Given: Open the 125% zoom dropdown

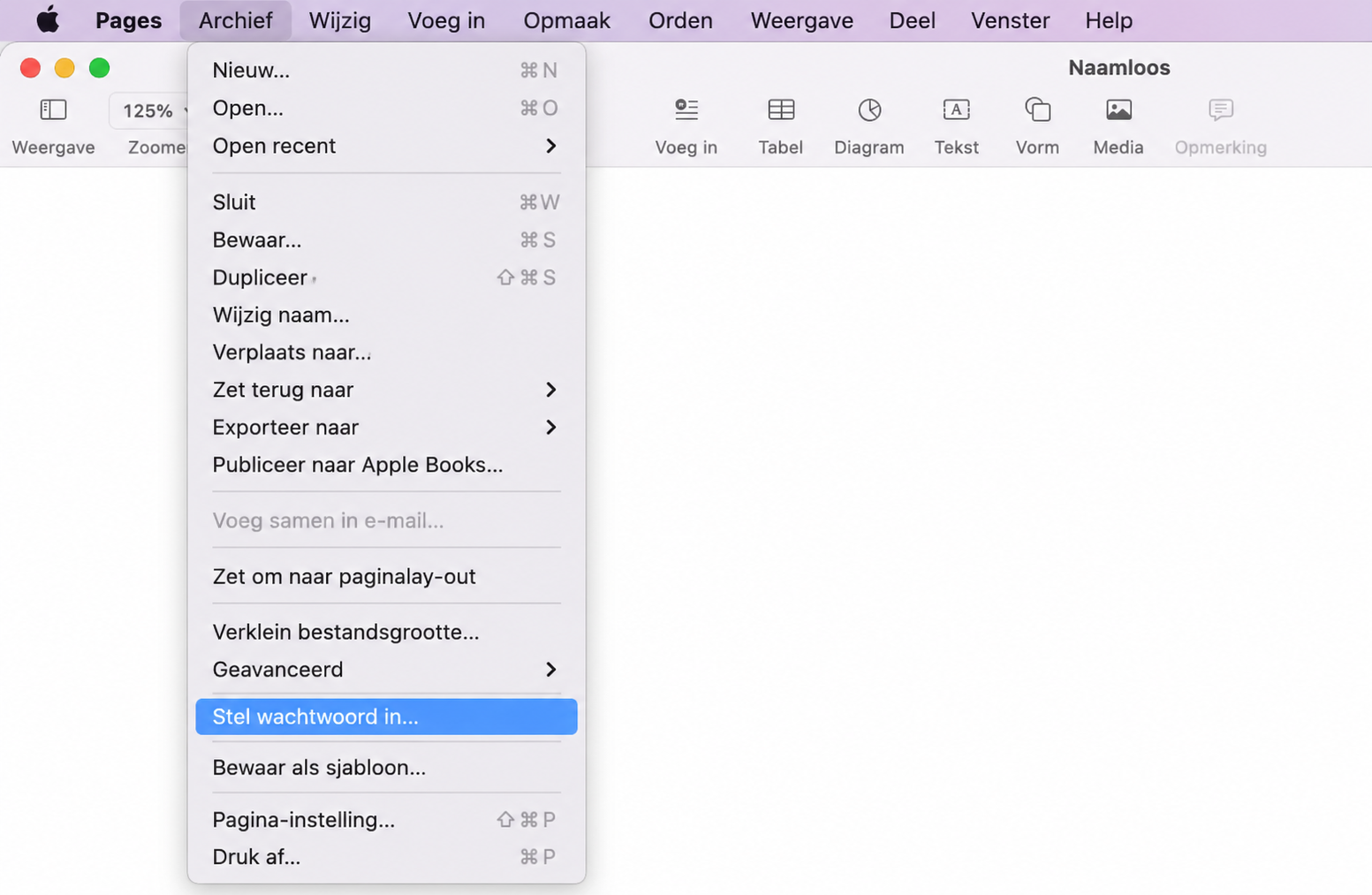Looking at the screenshot, I should 150,110.
